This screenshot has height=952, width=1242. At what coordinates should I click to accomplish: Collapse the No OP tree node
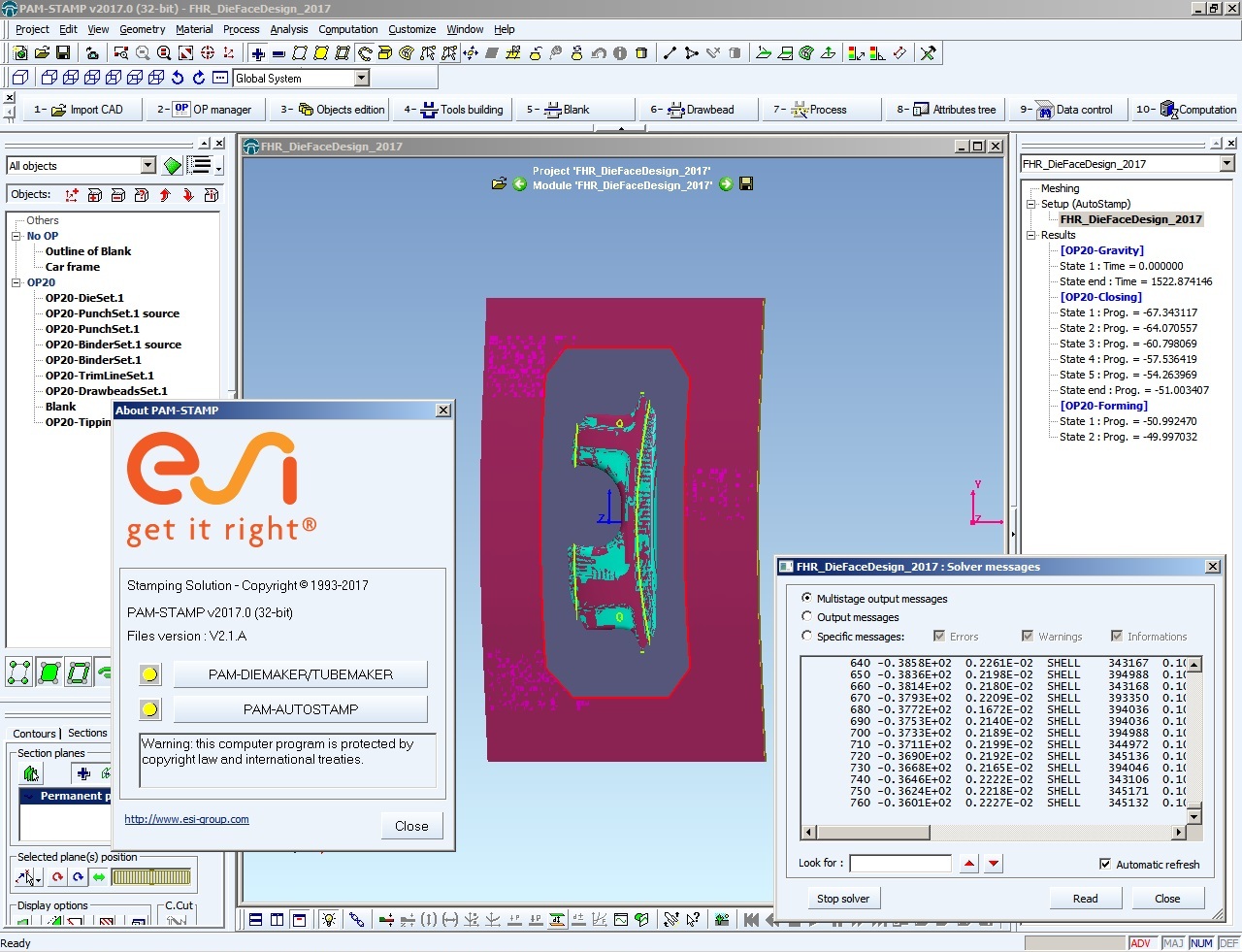pos(16,236)
